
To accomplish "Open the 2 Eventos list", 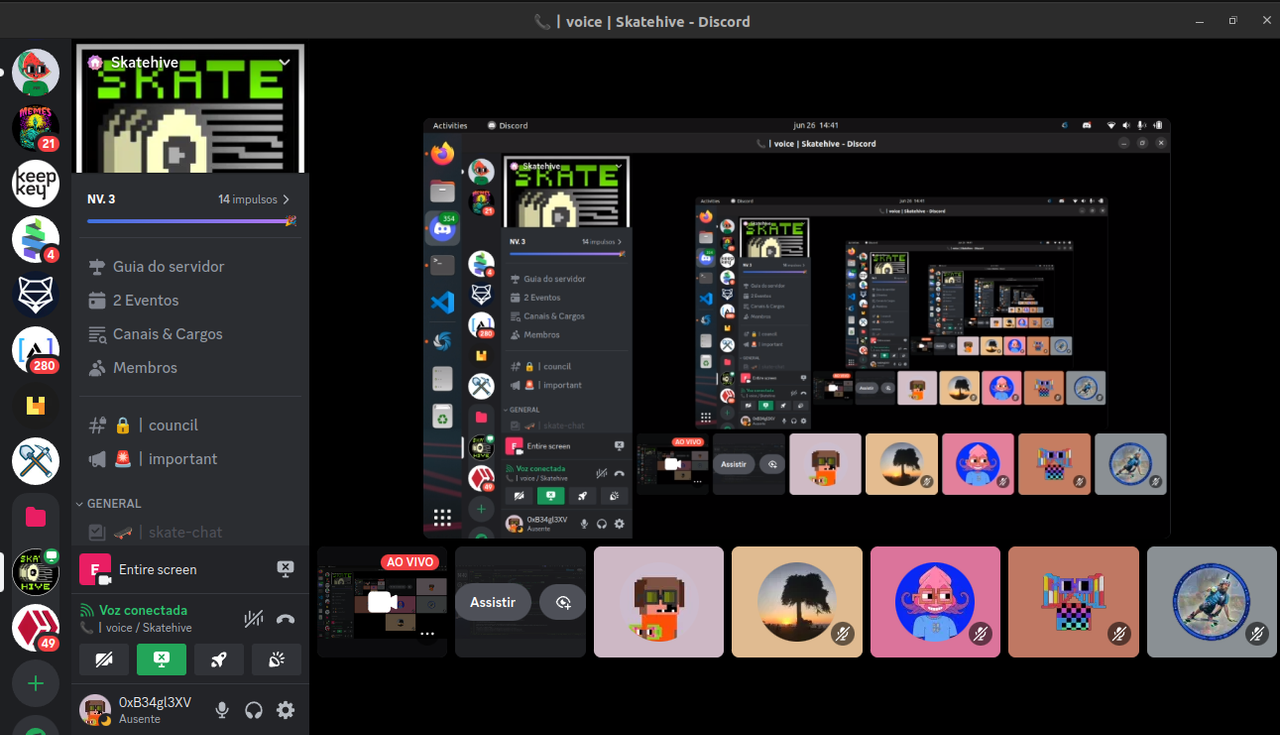I will (190, 300).
